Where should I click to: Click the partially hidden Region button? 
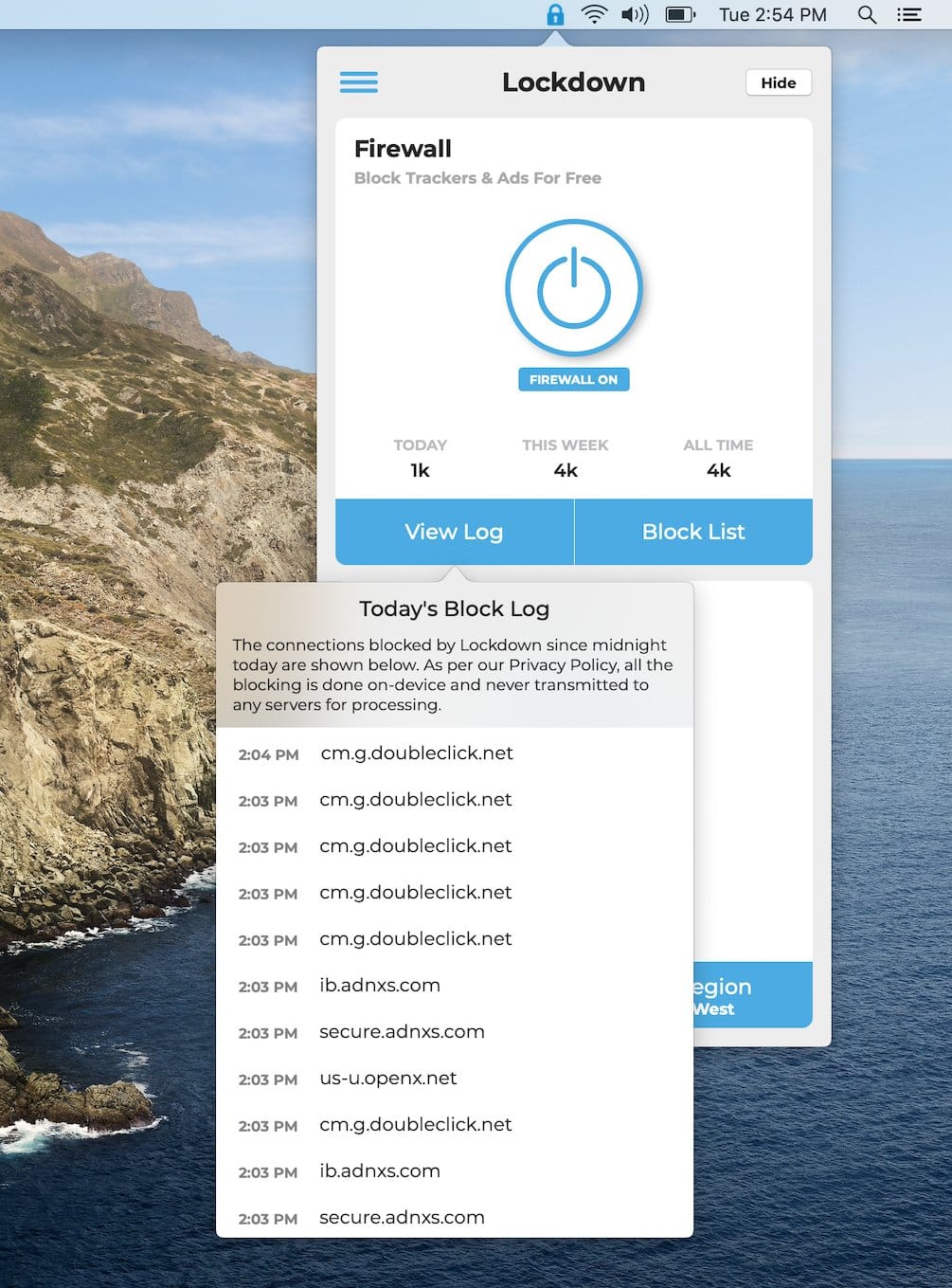point(753,995)
